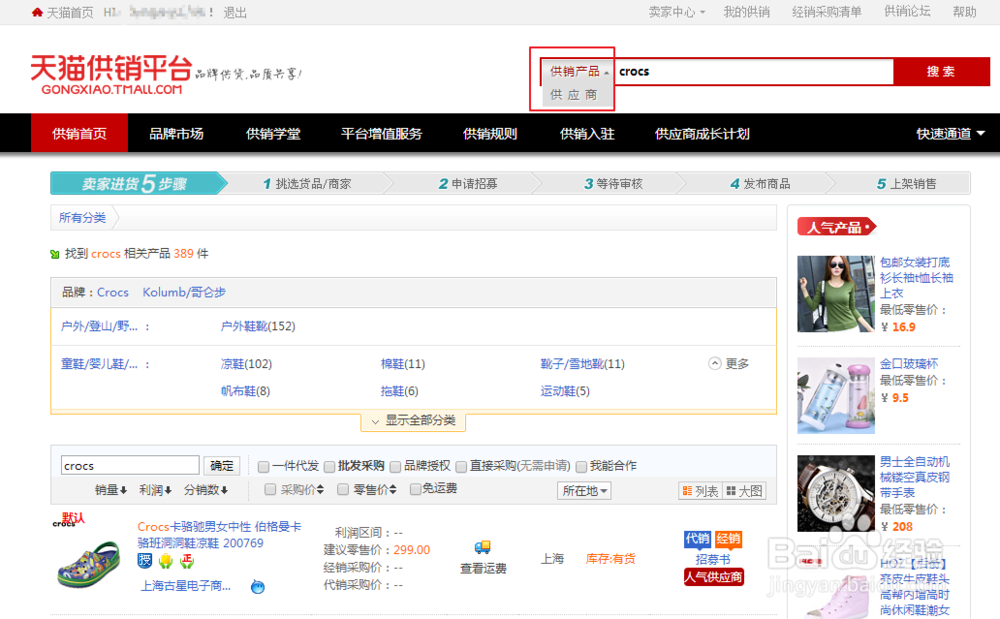Screen dimensions: 1000x619
Task: Sort results by 利润
Action: (156, 490)
